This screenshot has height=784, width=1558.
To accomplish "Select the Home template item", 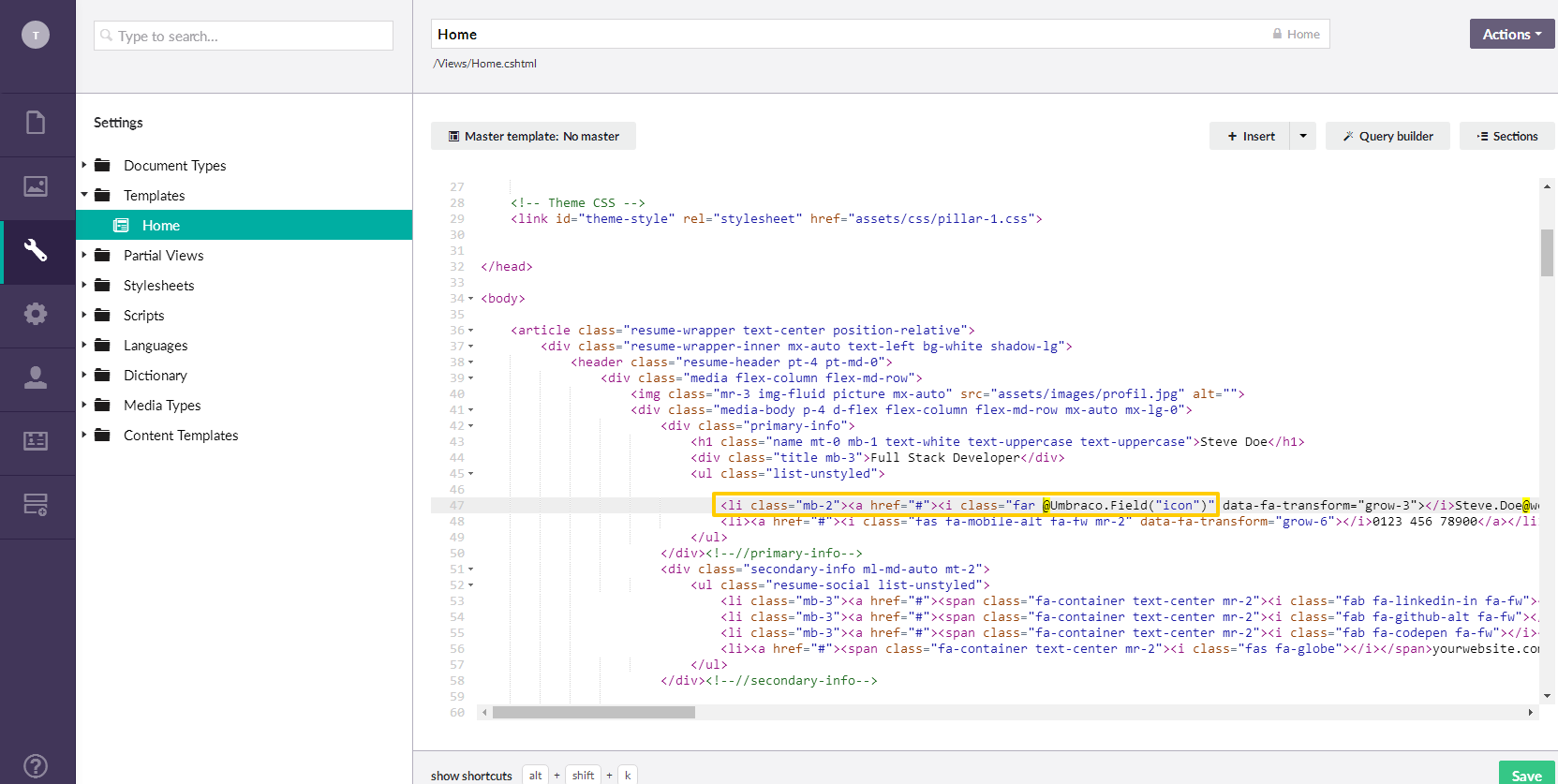I will pyautogui.click(x=244, y=225).
